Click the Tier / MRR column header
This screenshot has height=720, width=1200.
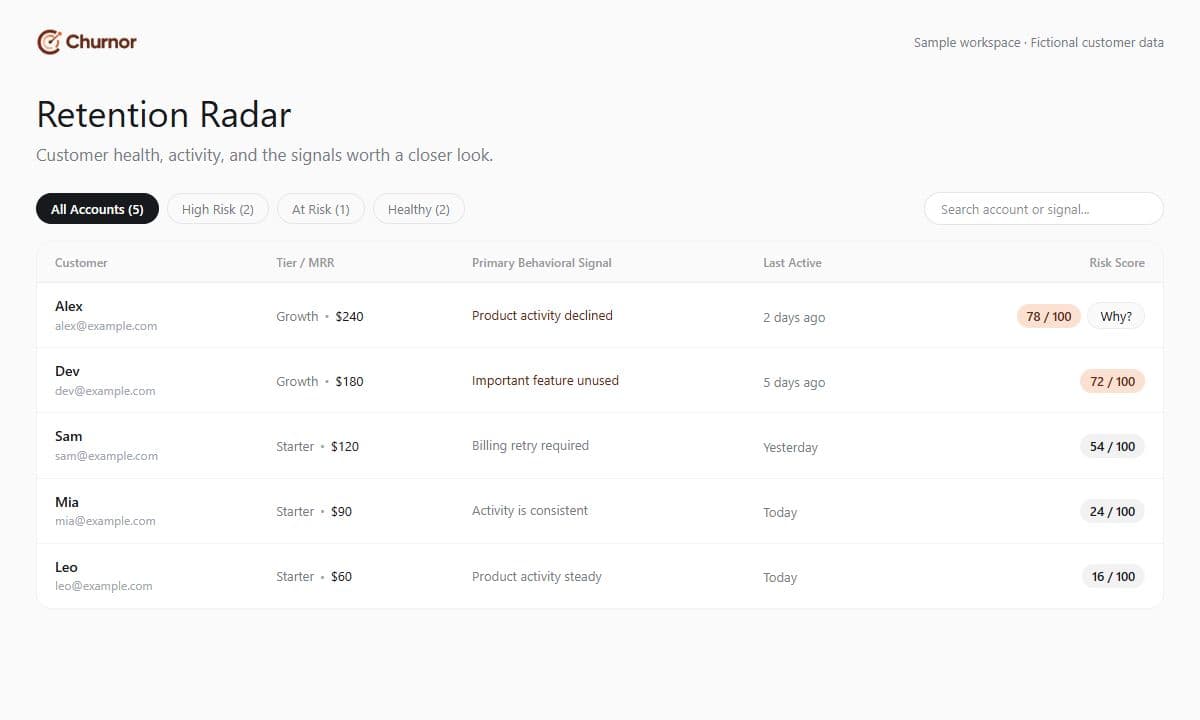[305, 263]
